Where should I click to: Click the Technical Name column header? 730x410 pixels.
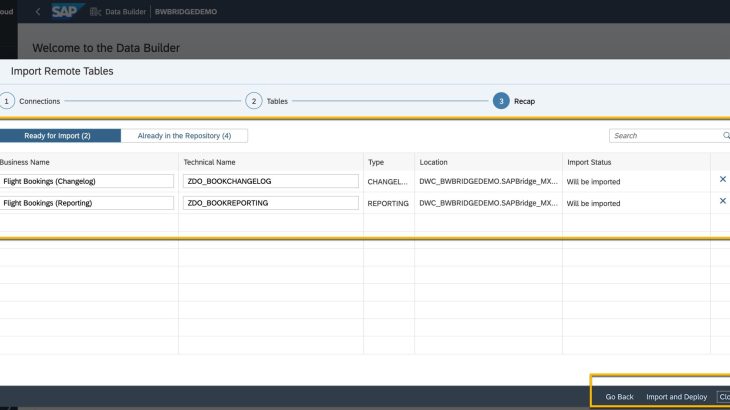click(209, 162)
